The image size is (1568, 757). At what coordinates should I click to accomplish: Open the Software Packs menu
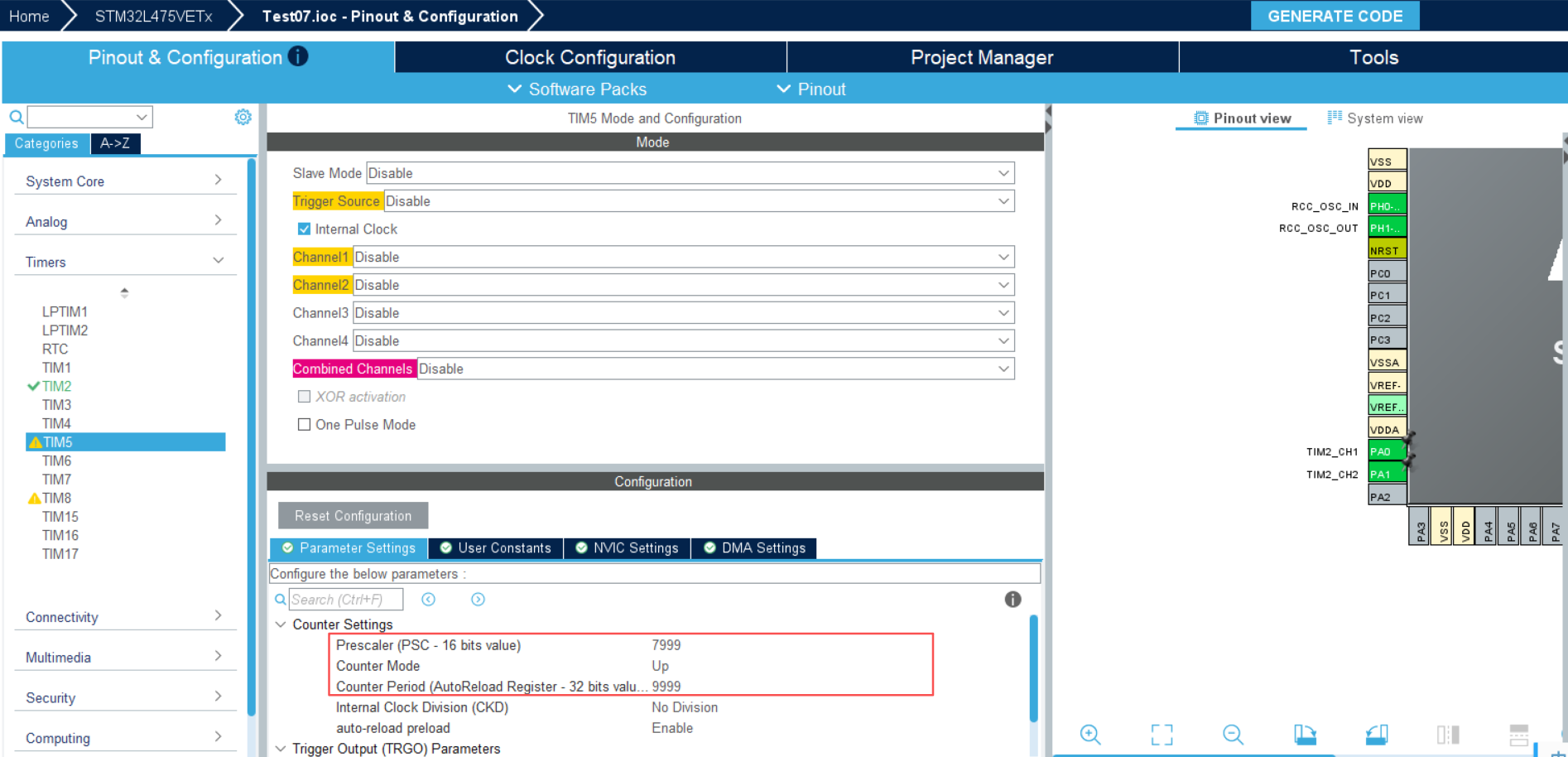pos(577,89)
